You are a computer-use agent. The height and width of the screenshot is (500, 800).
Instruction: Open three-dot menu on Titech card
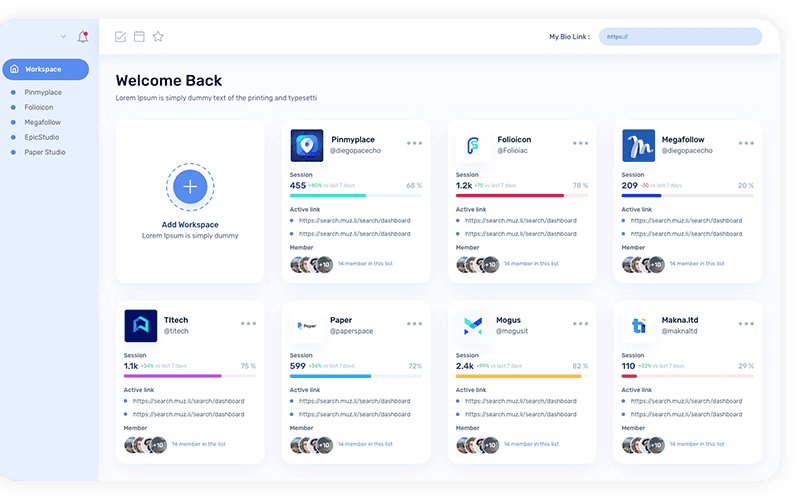coord(248,324)
